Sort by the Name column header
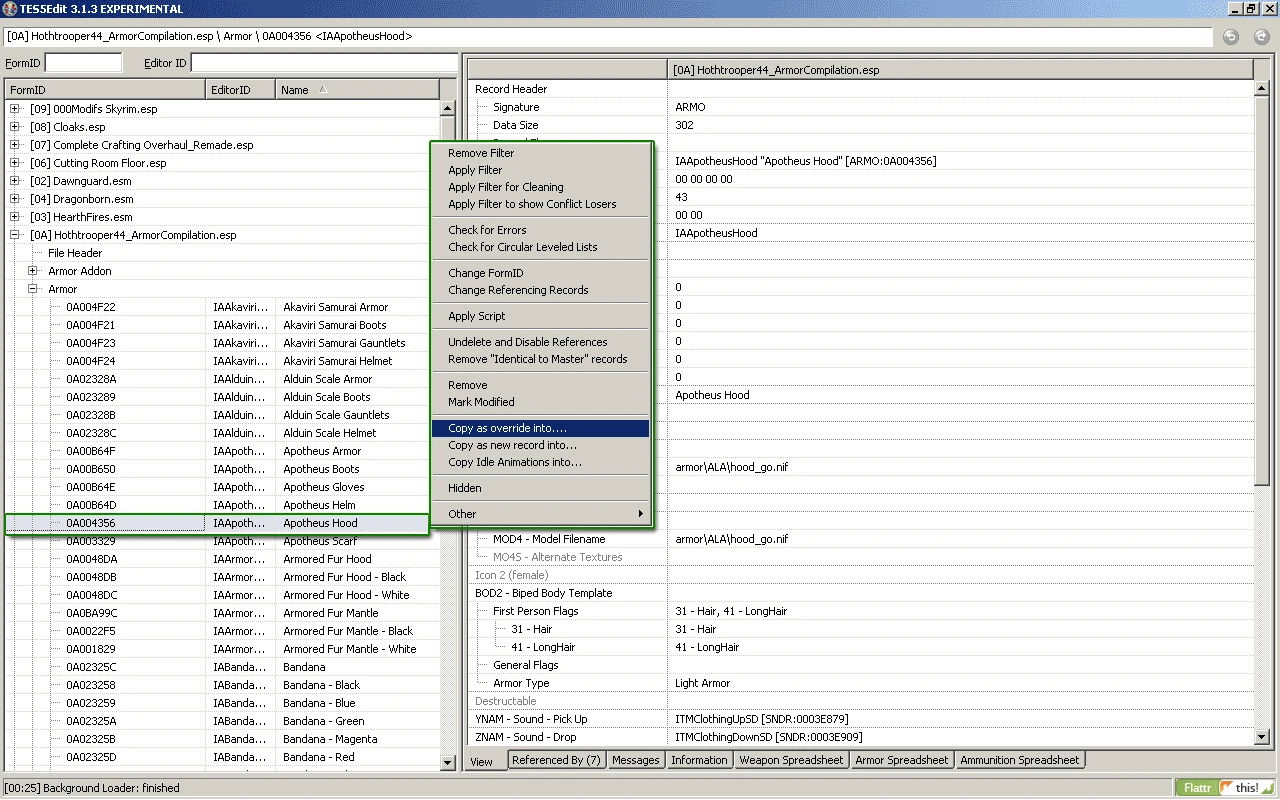The height and width of the screenshot is (800, 1280). [x=357, y=90]
